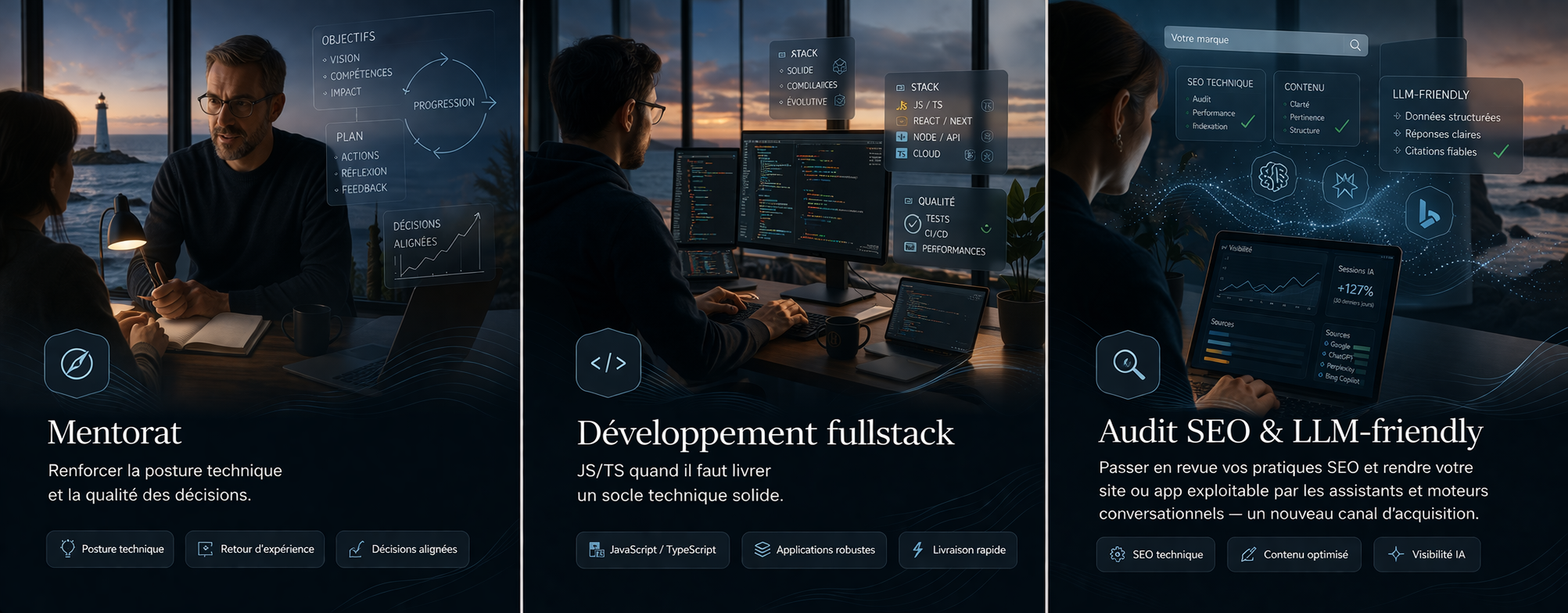Click the checkmark in Contenu panel
1568x613 pixels.
pos(1342,126)
